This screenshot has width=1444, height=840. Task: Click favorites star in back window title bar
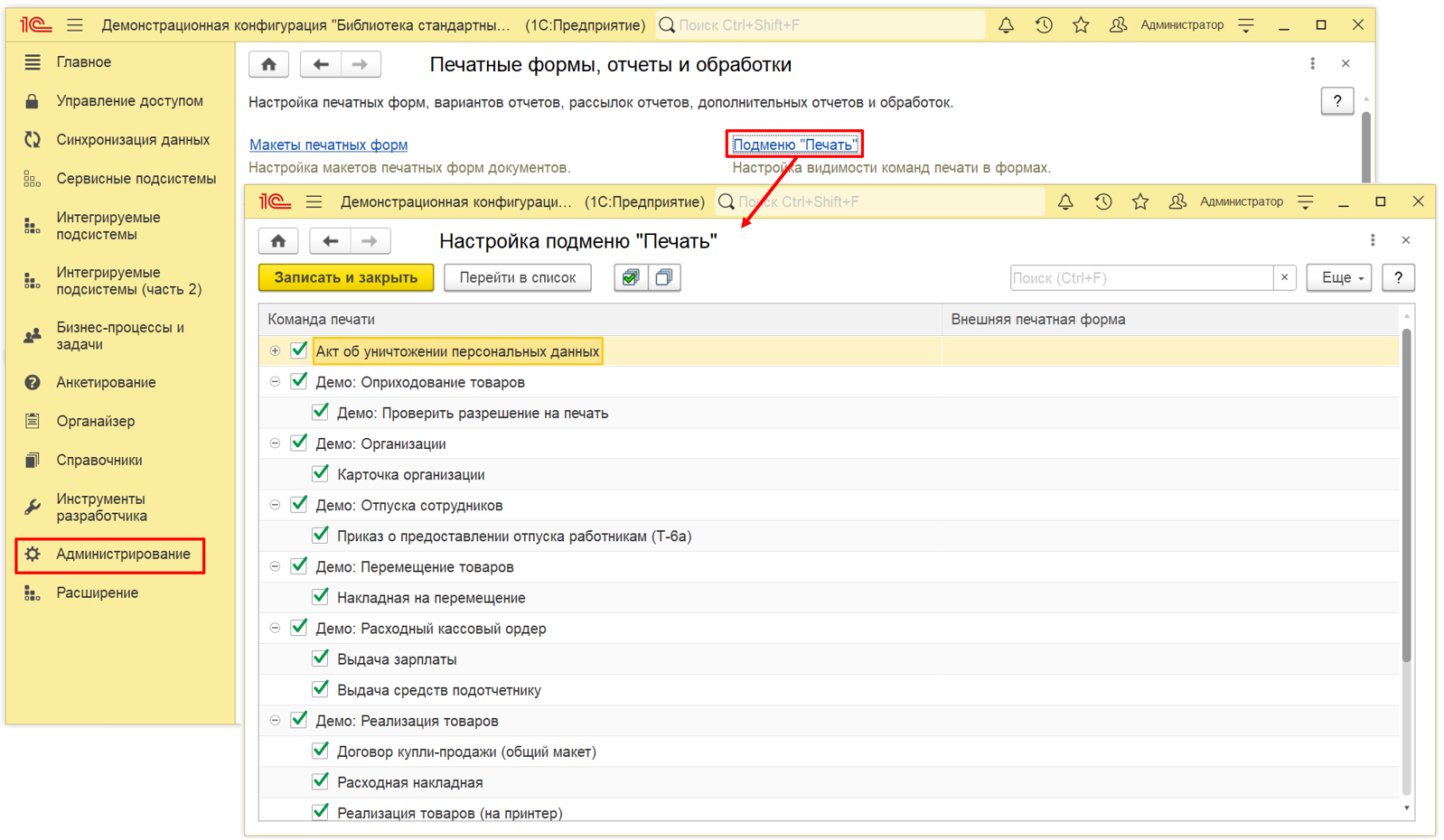tap(1081, 25)
